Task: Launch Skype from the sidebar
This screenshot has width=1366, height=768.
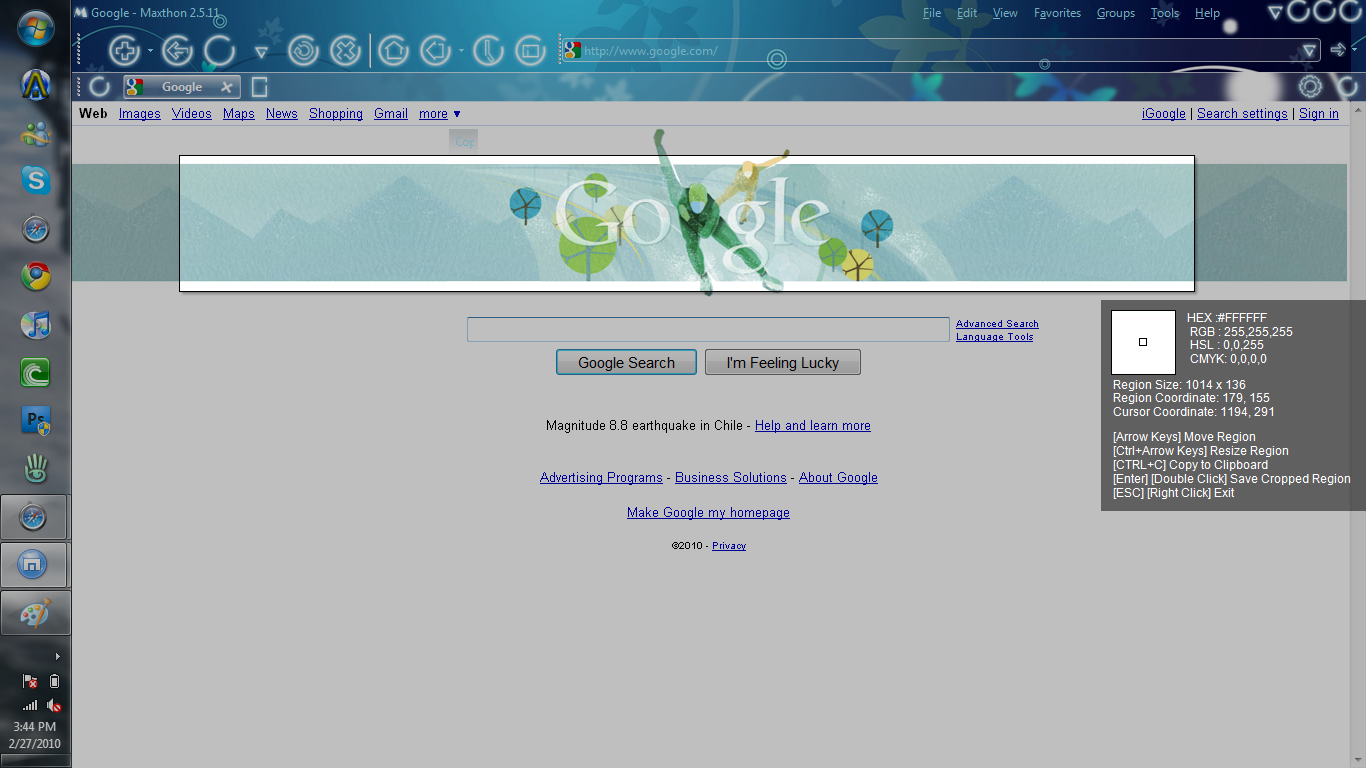Action: pos(35,181)
